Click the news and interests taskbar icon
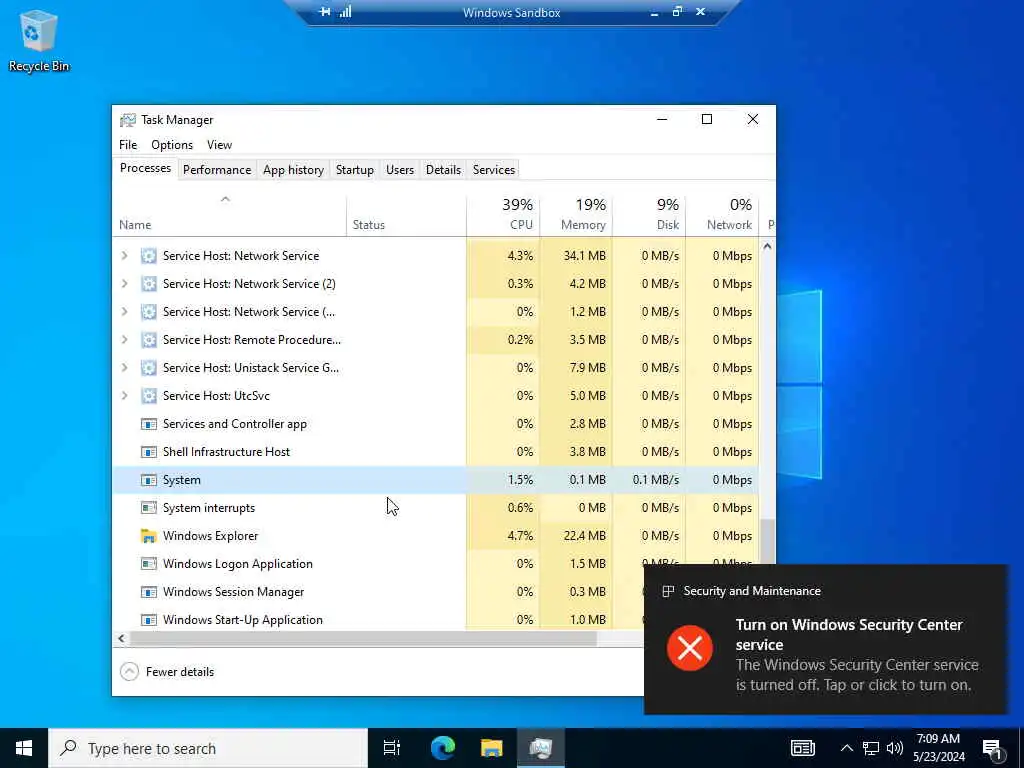1024x768 pixels. click(x=803, y=748)
